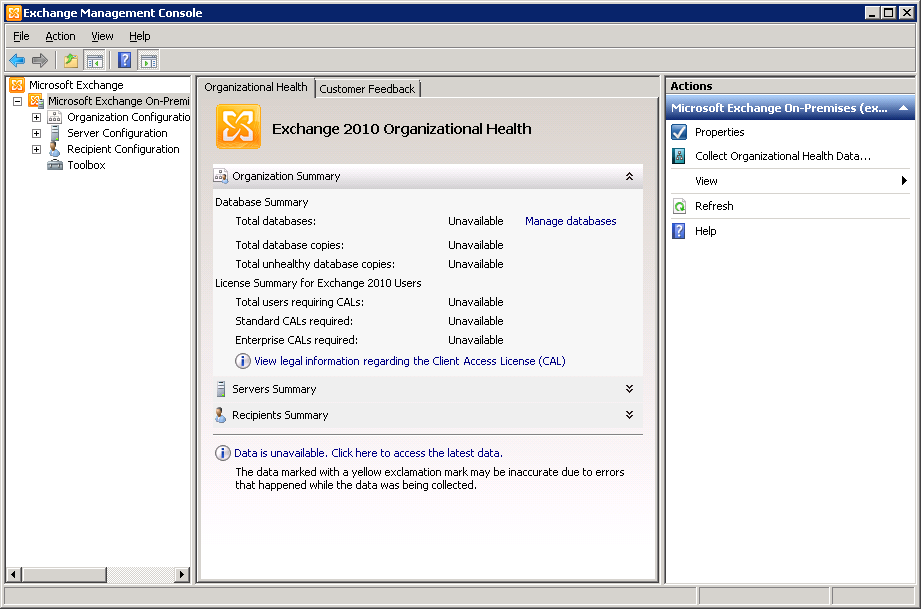This screenshot has width=921, height=609.
Task: Click the Exchange Management Console title bar icon
Action: (x=14, y=13)
